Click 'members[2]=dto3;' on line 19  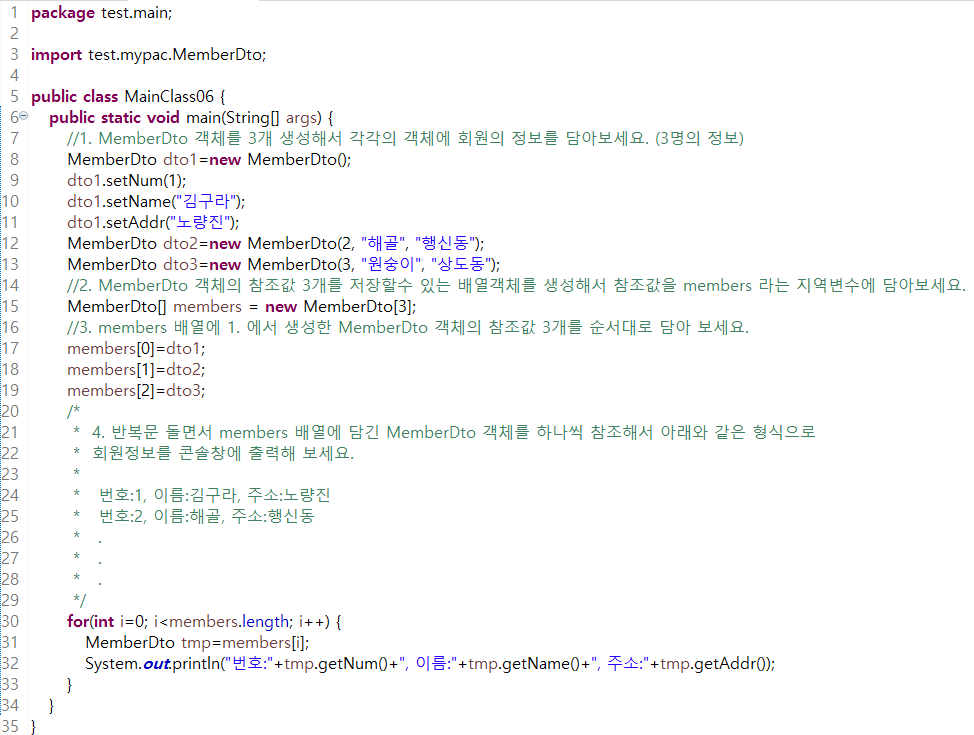[x=136, y=390]
